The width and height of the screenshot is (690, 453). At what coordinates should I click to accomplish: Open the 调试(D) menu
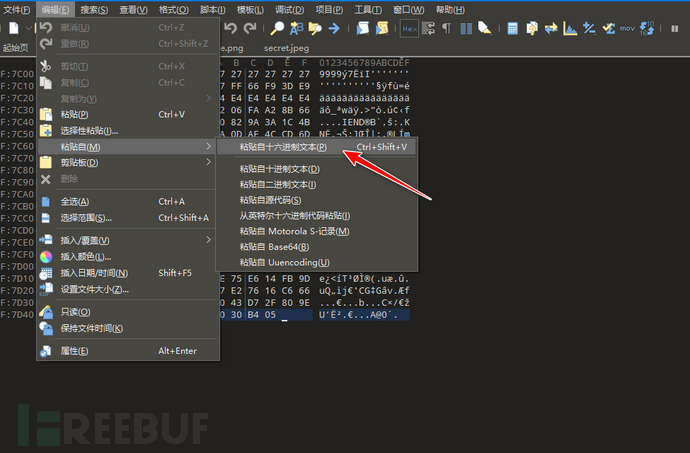coord(289,10)
